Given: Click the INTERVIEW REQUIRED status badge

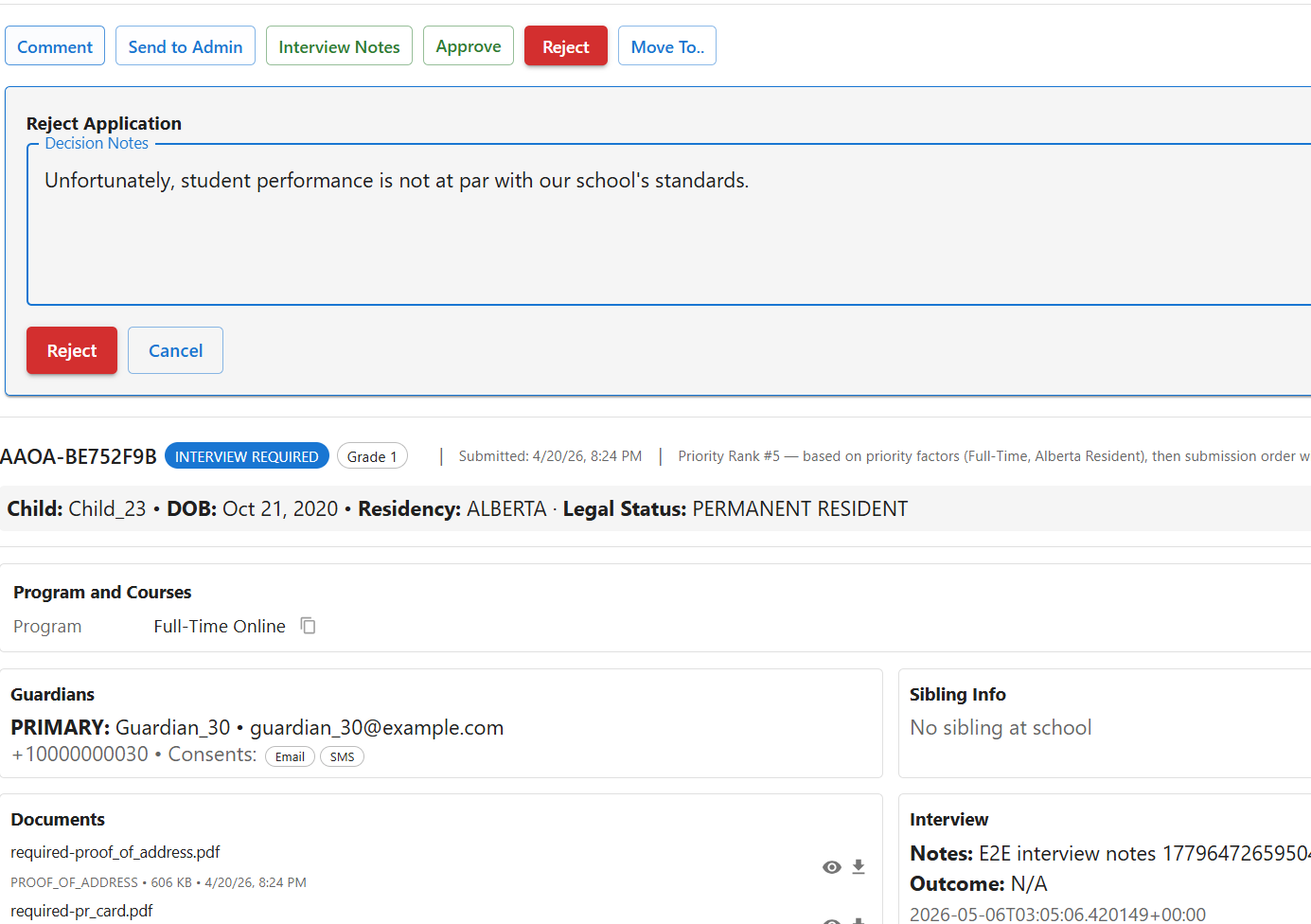Looking at the screenshot, I should 247,456.
